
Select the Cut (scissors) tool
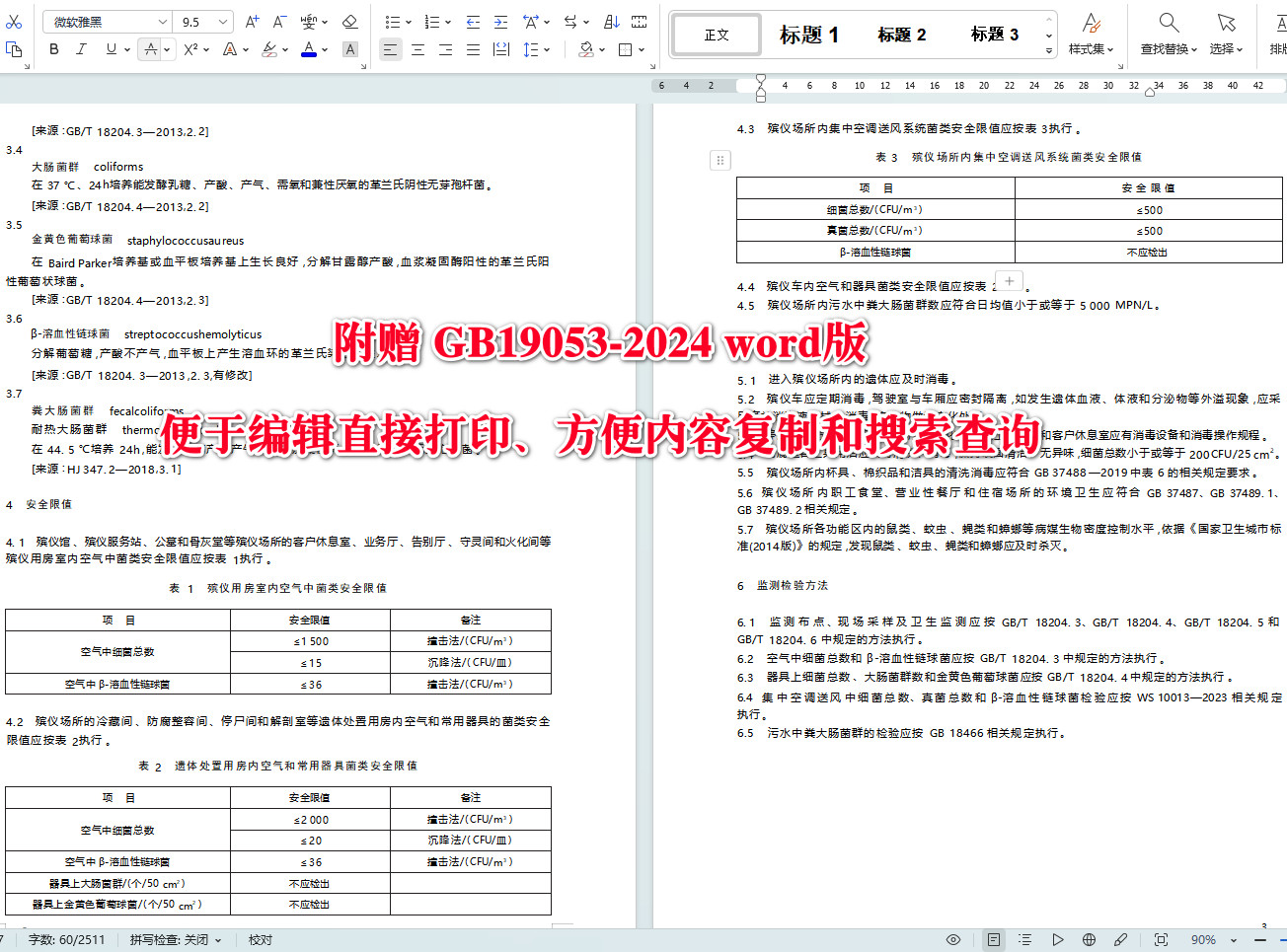15,21
